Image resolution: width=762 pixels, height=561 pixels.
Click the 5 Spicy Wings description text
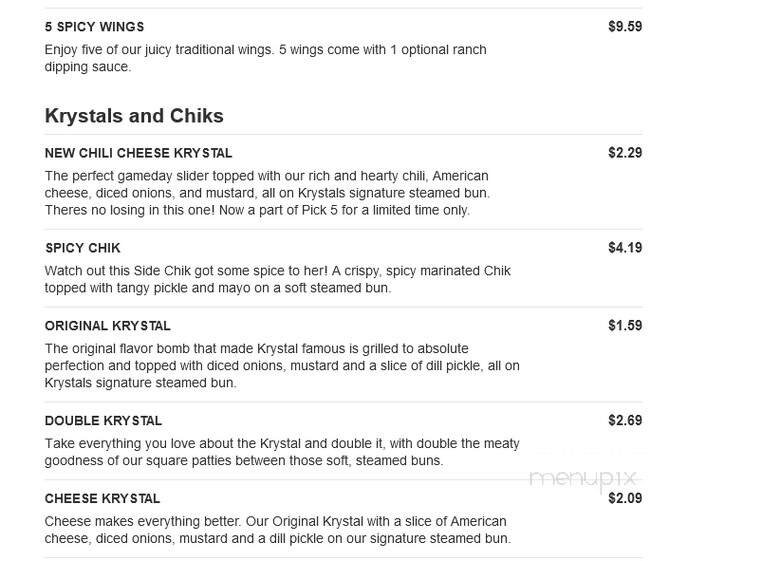[265, 58]
